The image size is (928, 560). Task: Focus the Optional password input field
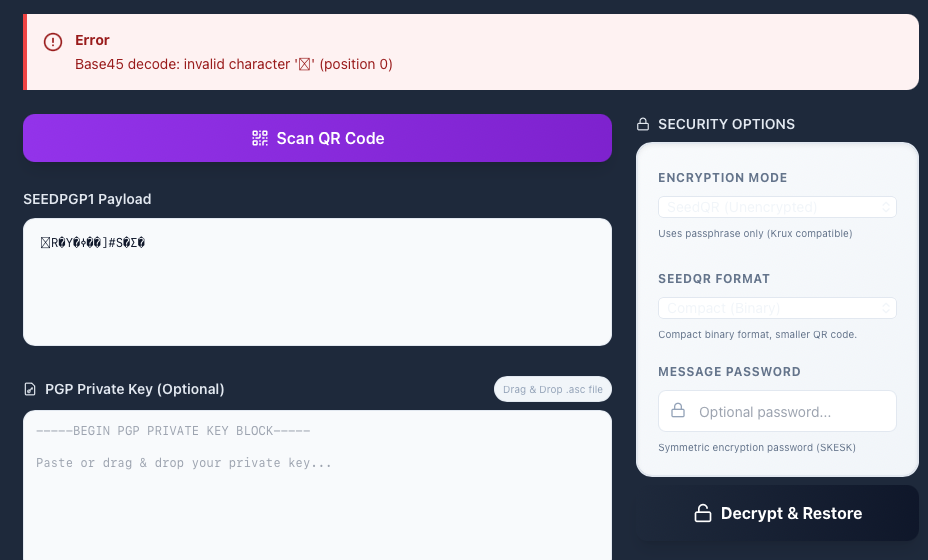tap(790, 412)
